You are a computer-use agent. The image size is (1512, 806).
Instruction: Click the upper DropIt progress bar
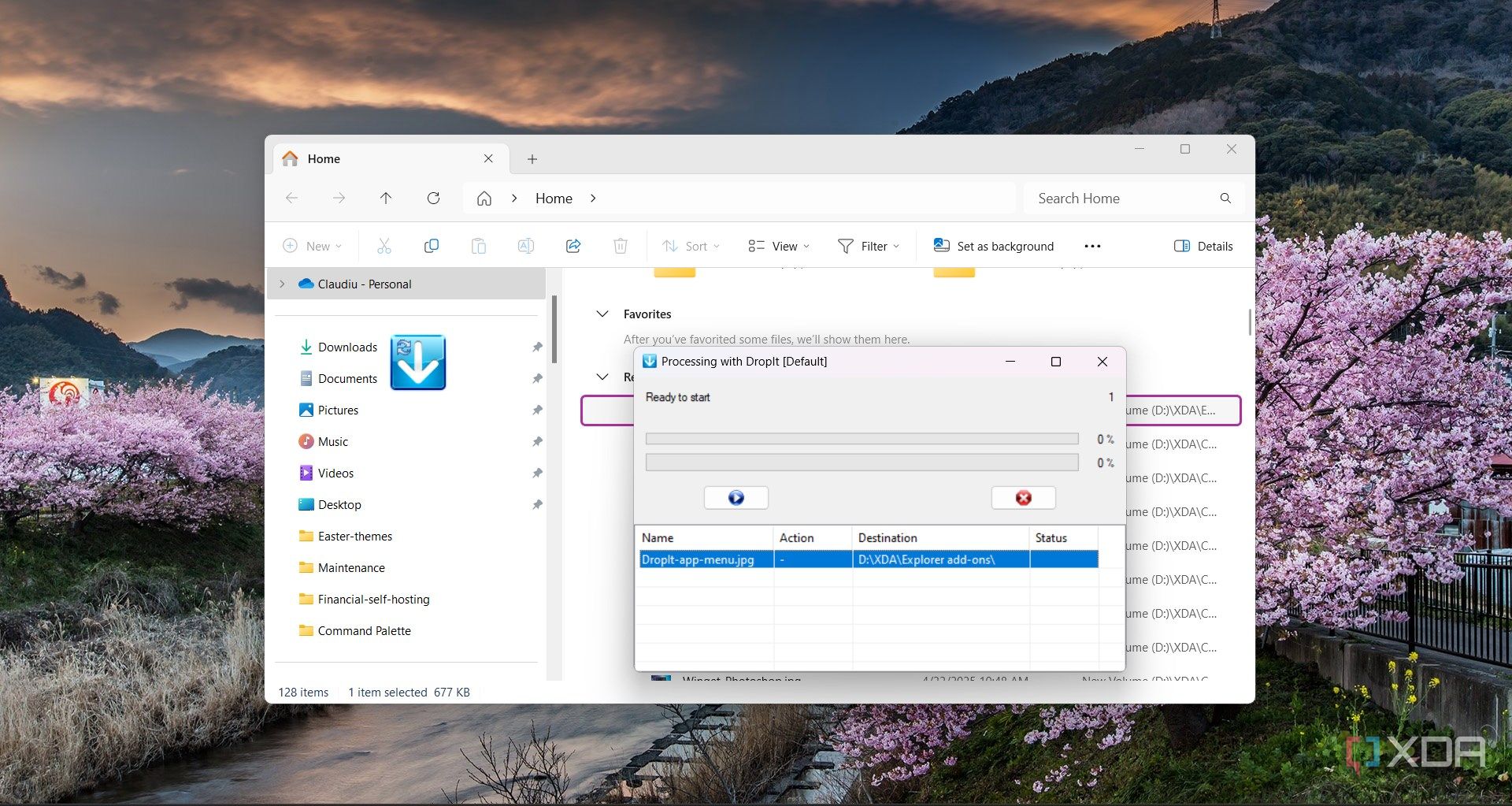862,439
